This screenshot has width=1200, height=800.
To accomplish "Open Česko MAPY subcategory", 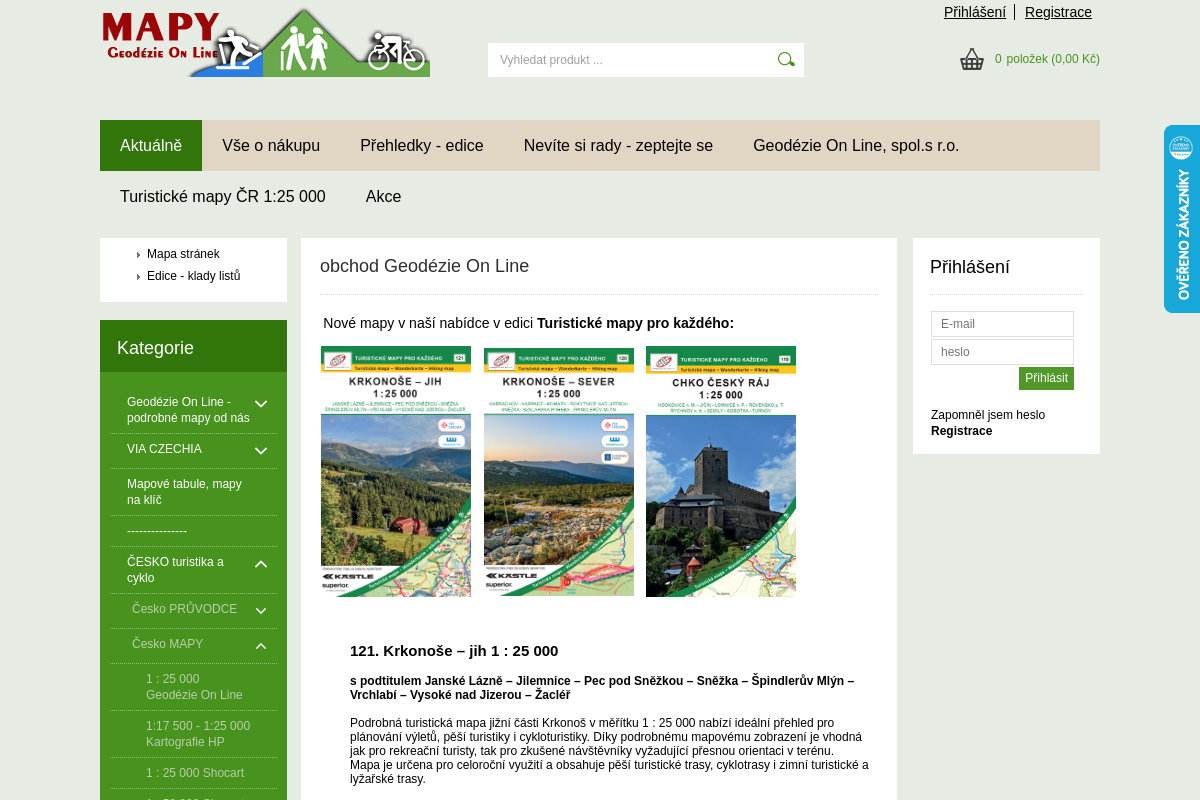I will 167,644.
